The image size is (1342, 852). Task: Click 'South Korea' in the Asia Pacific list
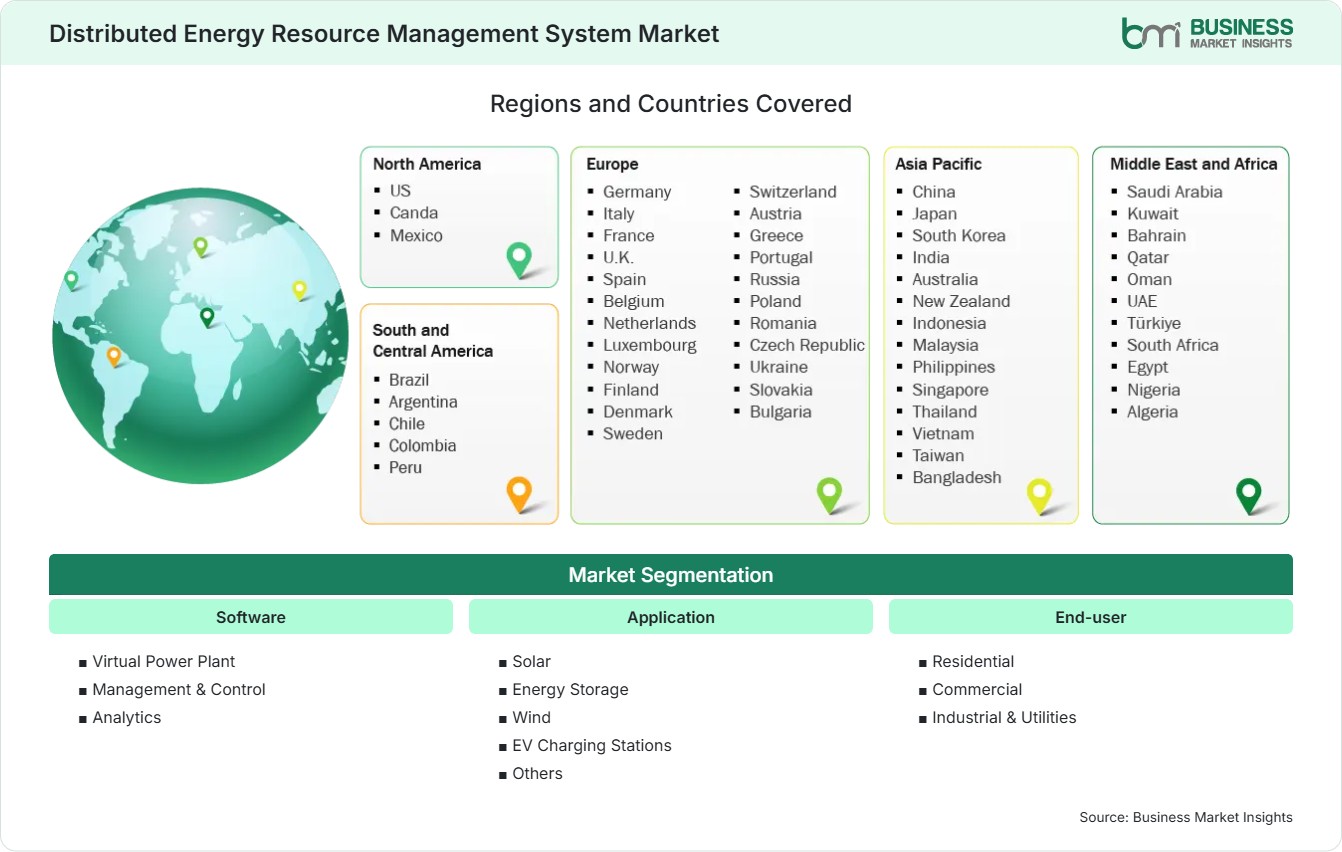tap(959, 235)
